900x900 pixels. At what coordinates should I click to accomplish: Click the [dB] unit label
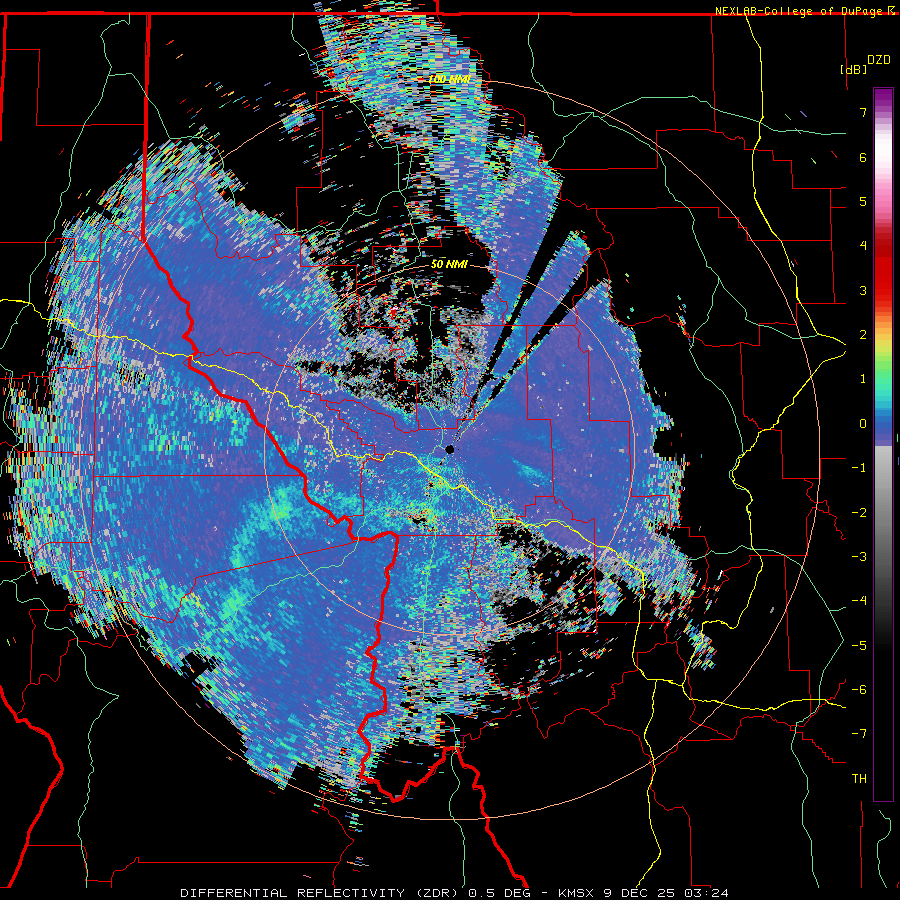tap(854, 69)
